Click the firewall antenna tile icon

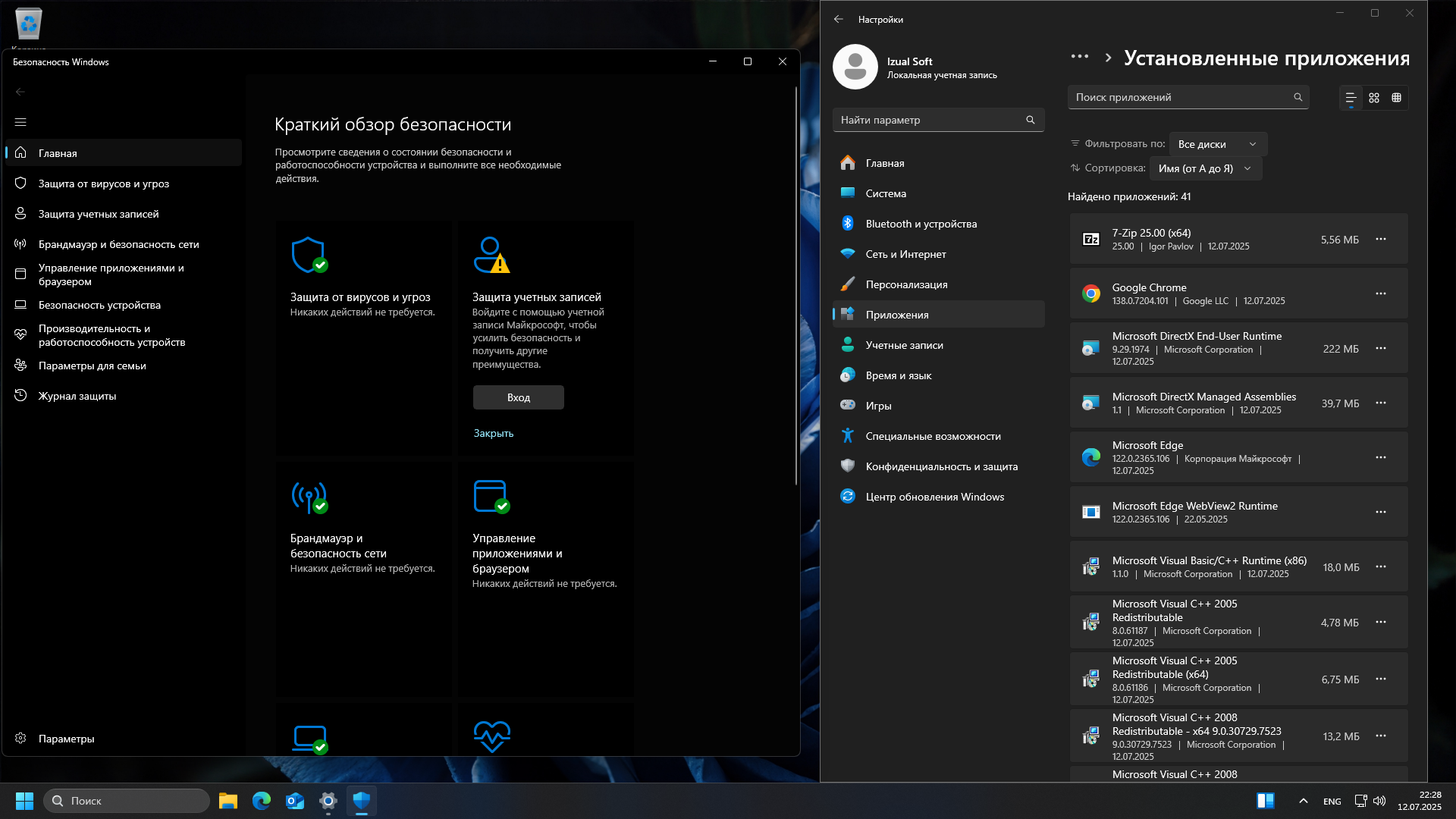309,497
